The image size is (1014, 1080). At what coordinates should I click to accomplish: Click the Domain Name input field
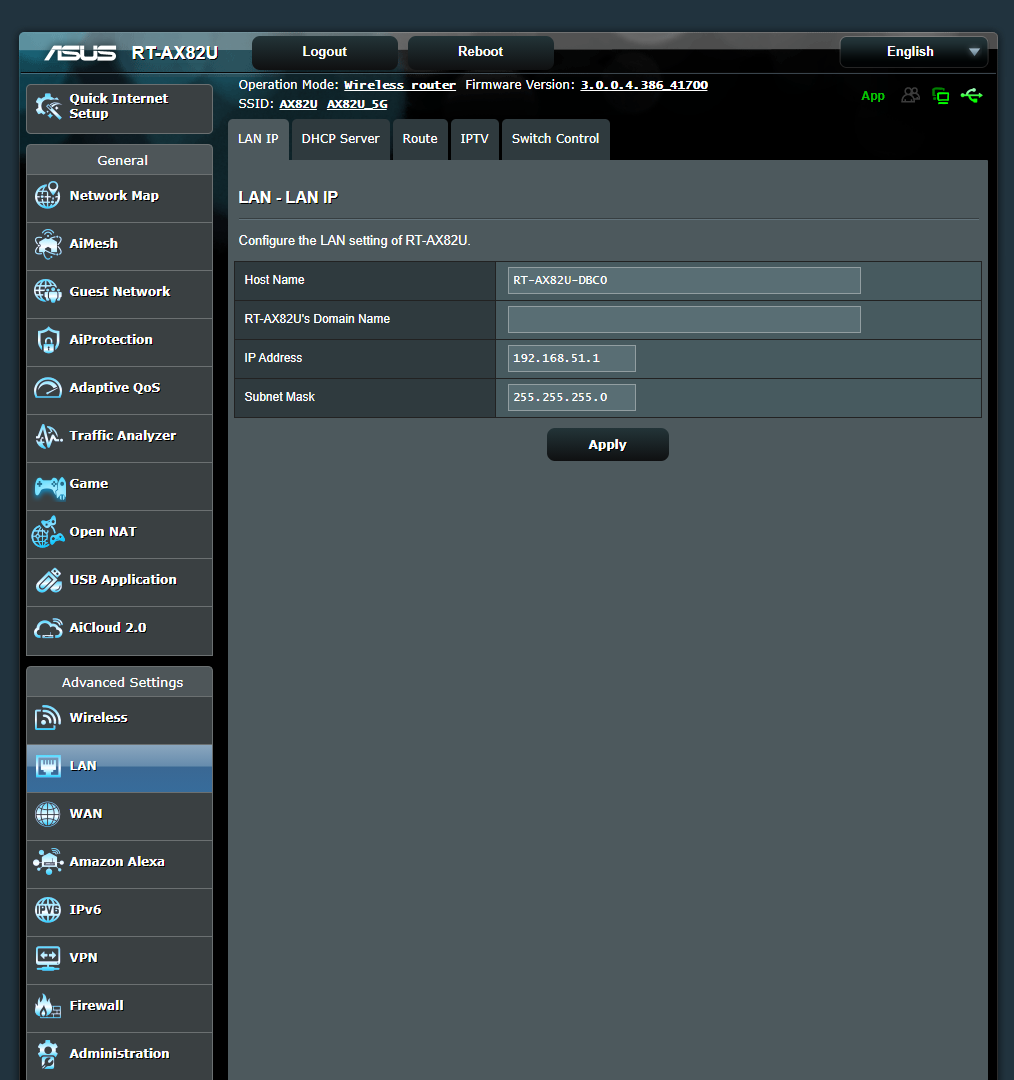[x=684, y=320]
